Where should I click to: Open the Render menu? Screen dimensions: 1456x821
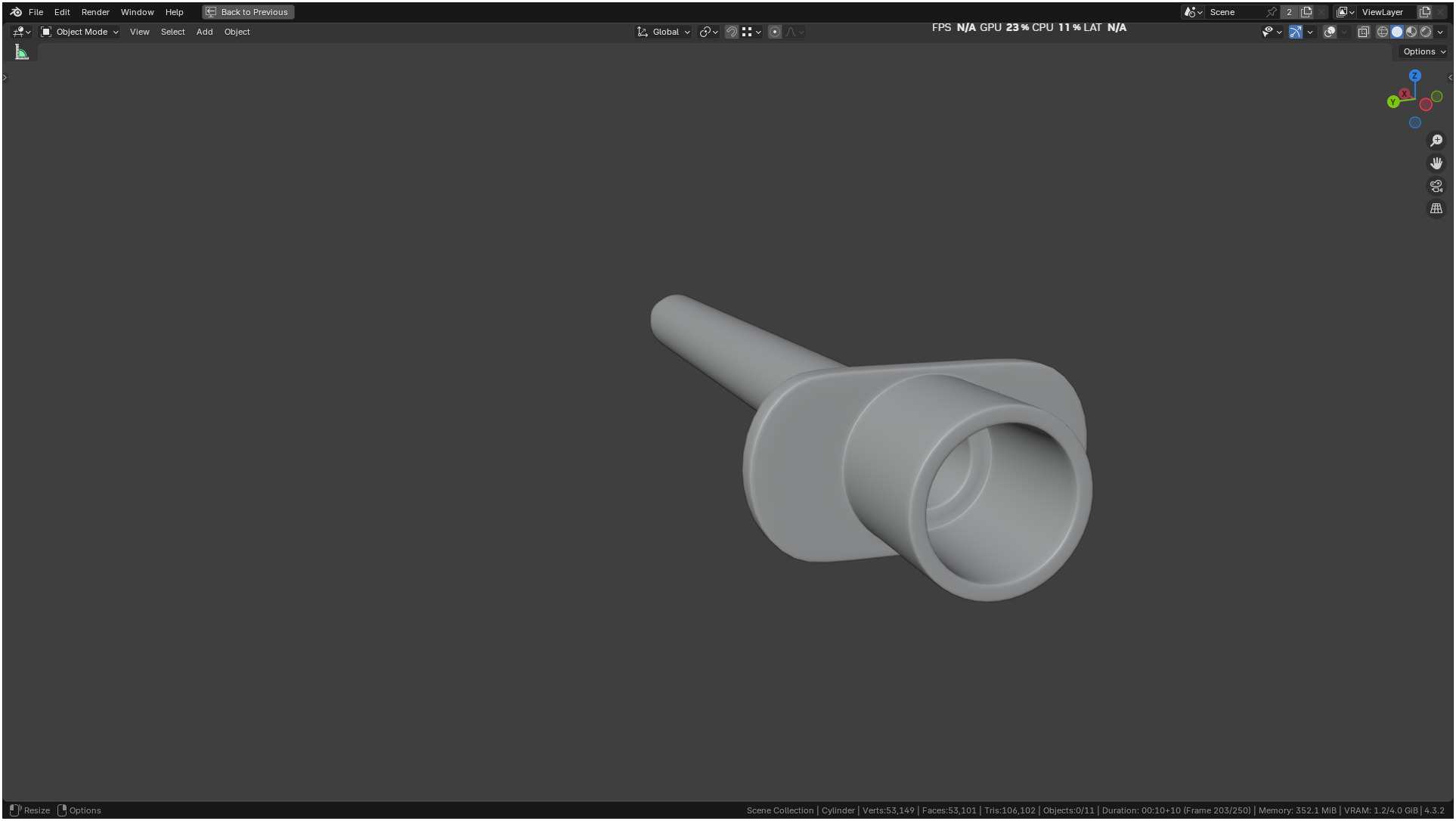(95, 12)
